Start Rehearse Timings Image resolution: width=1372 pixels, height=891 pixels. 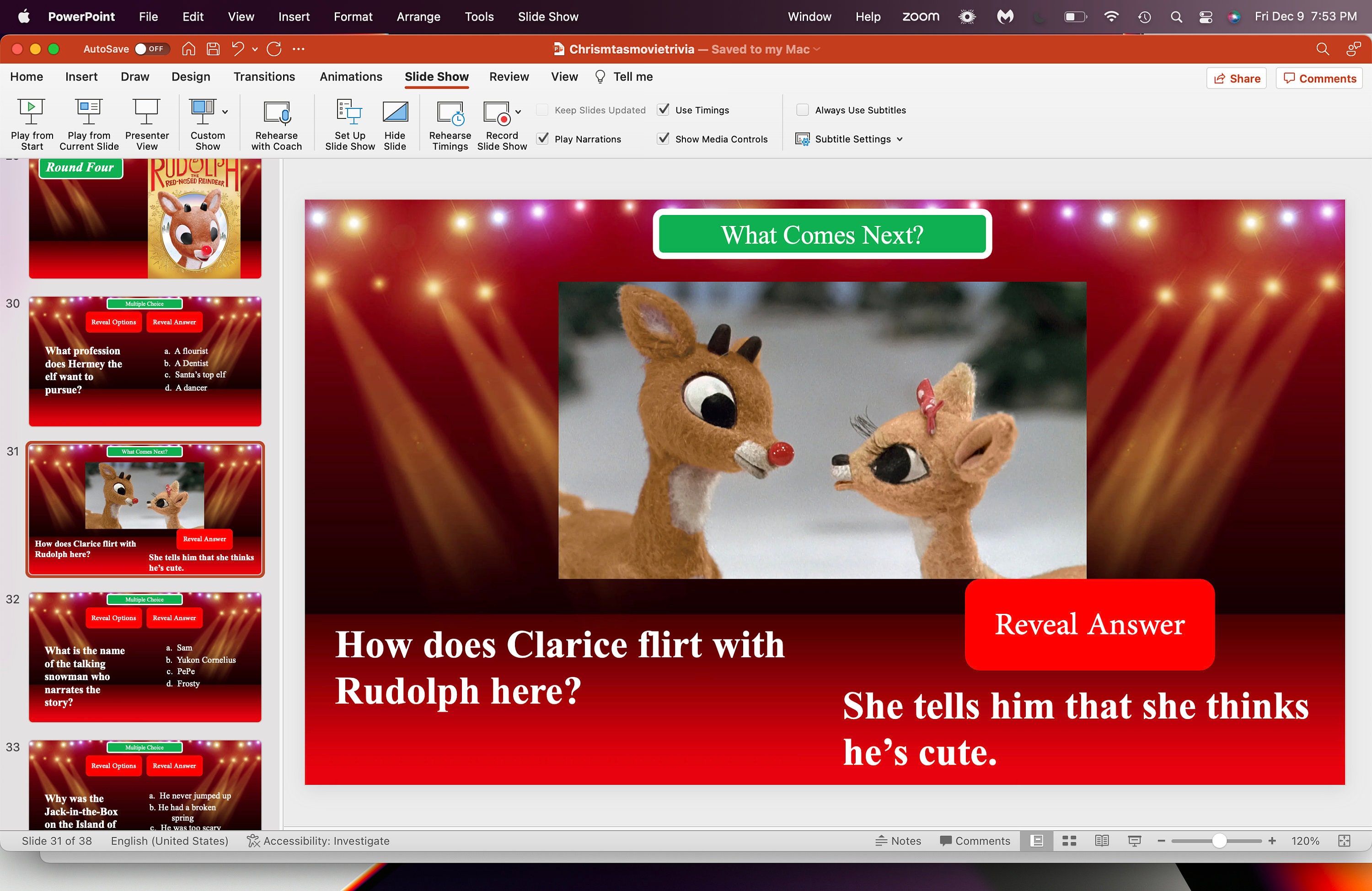point(450,122)
